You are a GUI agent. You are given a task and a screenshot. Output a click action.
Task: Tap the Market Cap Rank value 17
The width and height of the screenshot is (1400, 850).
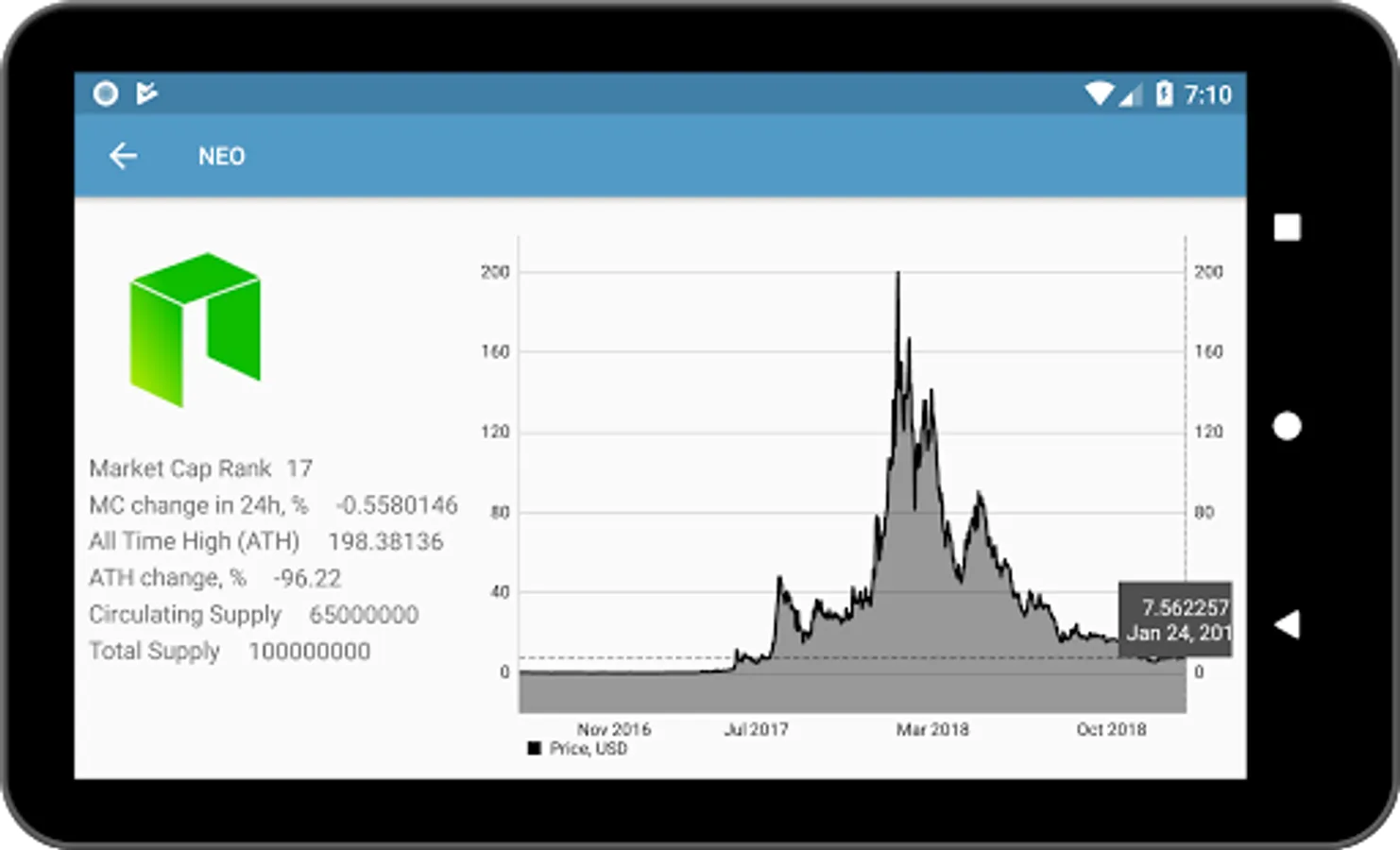click(299, 468)
